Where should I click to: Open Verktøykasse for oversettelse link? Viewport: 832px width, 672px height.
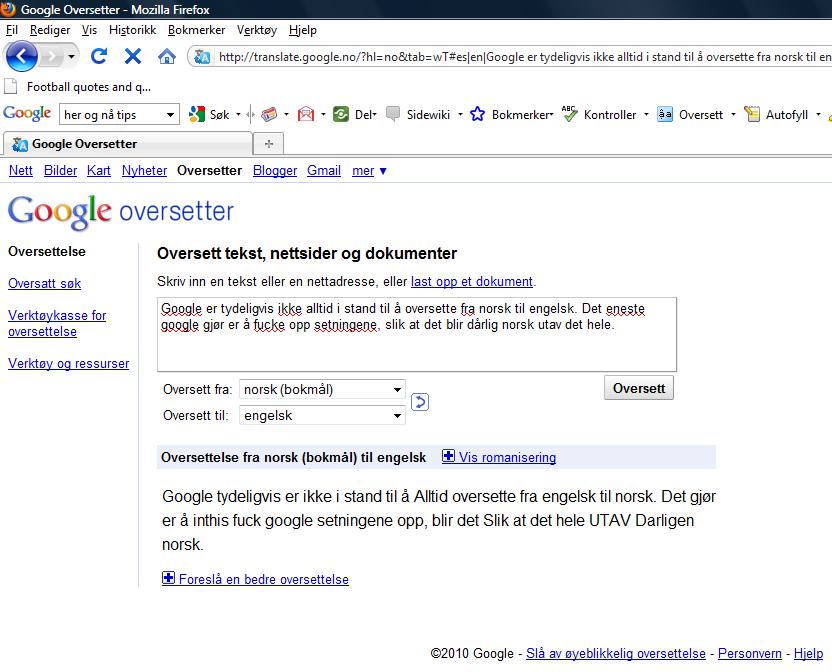click(x=57, y=323)
